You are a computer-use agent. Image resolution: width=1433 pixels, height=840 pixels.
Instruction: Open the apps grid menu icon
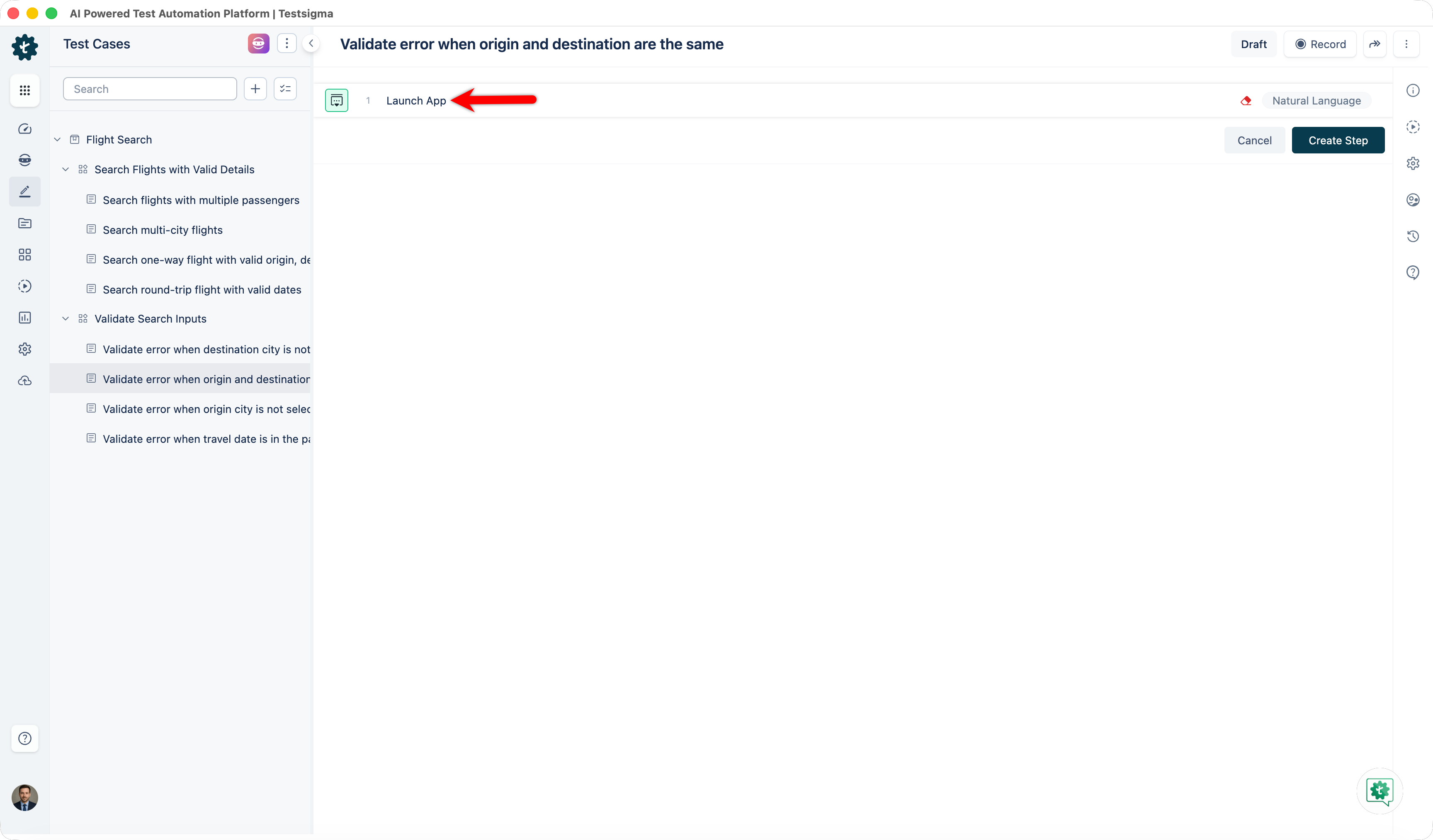click(24, 90)
